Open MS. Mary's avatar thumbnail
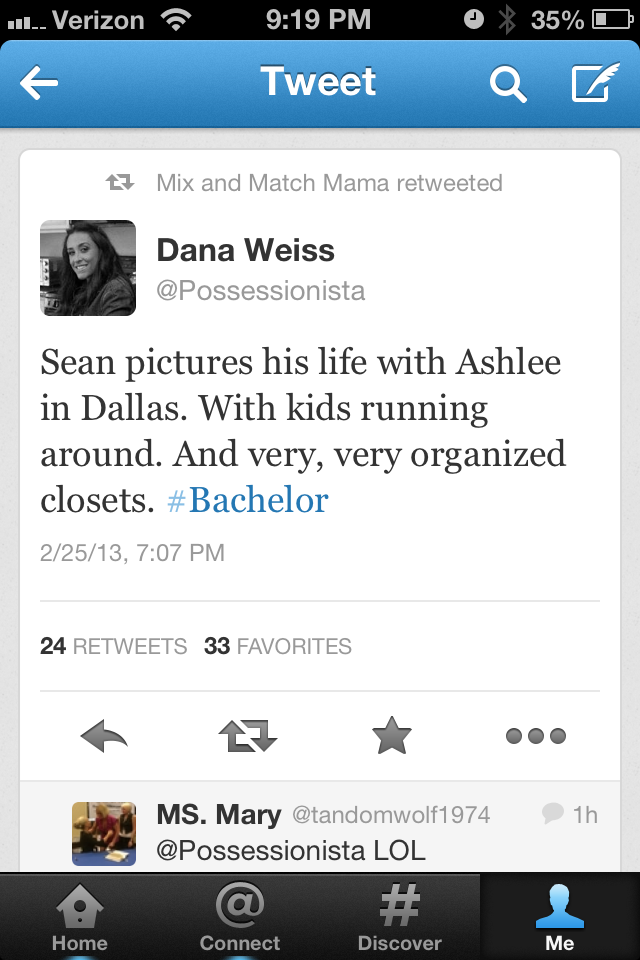 click(x=104, y=833)
